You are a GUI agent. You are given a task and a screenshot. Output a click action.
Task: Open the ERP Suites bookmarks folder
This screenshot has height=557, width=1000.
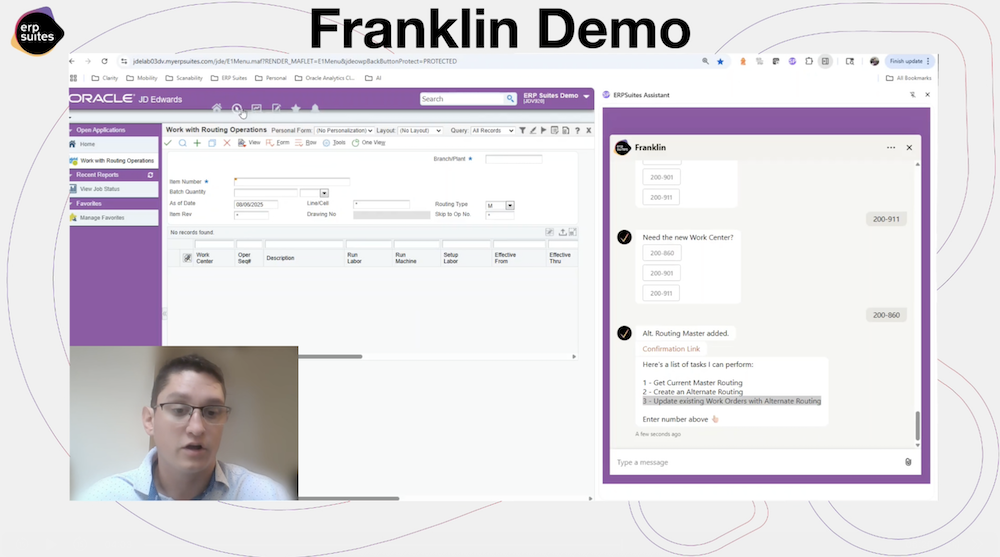click(x=229, y=78)
